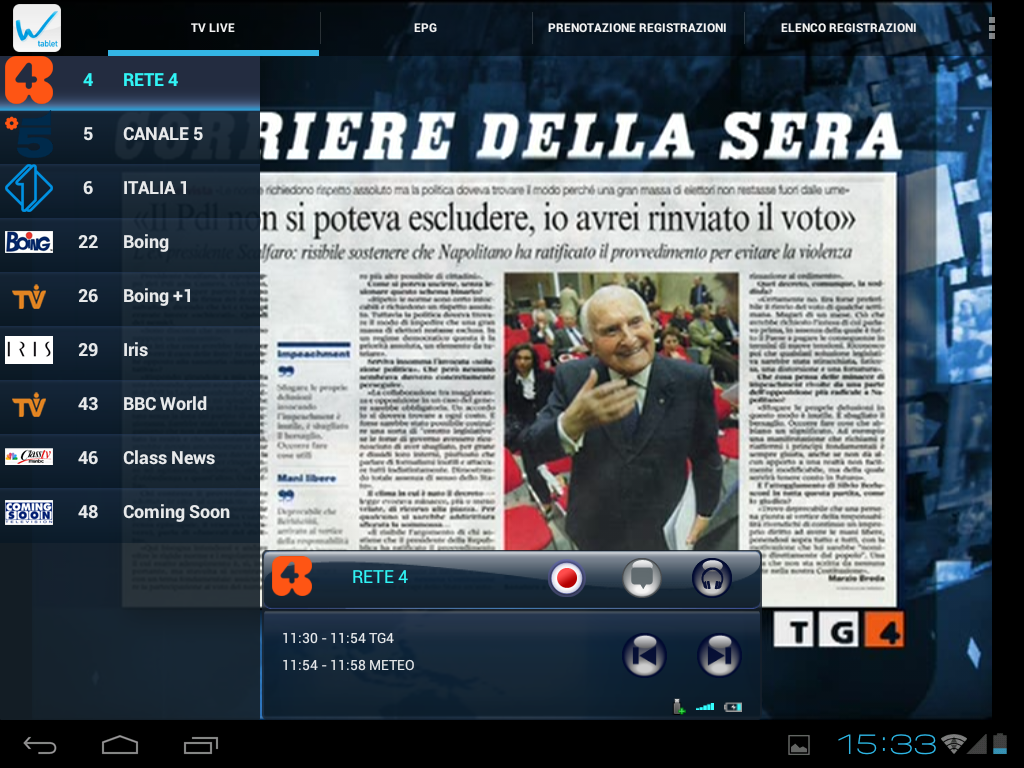The width and height of the screenshot is (1024, 768).
Task: Open Prenotazione Registrazioni tab
Action: [x=637, y=28]
